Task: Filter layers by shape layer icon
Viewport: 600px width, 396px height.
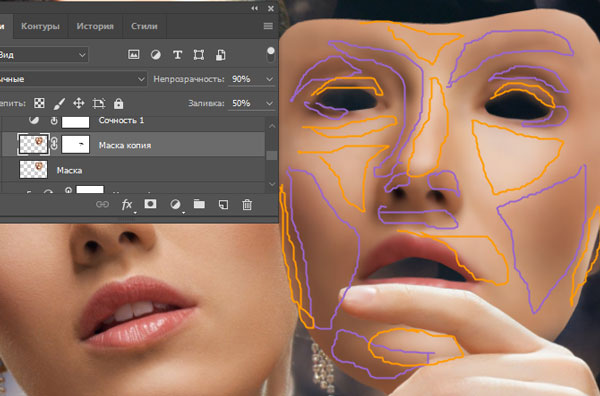Action: 199,55
